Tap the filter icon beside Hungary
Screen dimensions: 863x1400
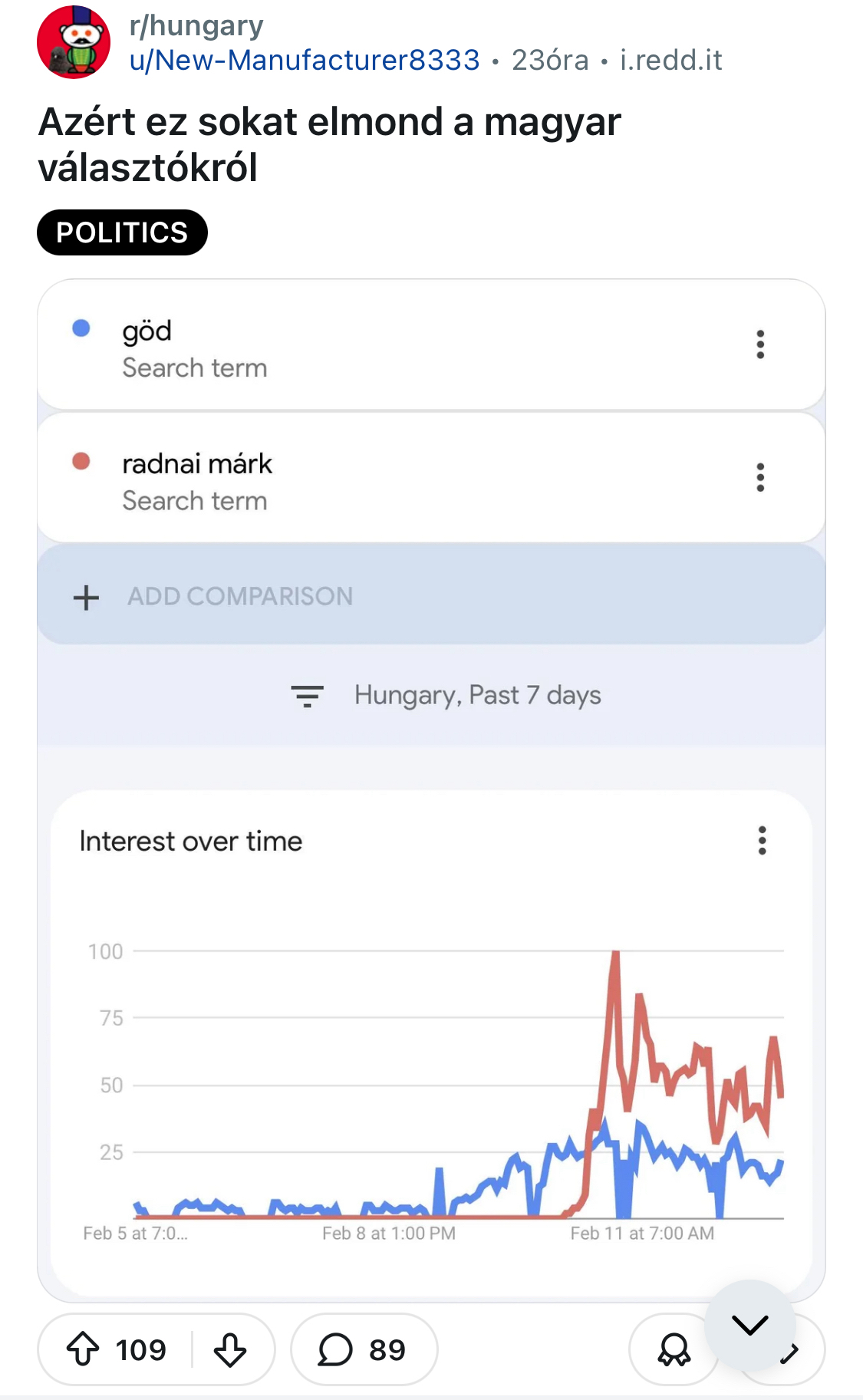[307, 696]
